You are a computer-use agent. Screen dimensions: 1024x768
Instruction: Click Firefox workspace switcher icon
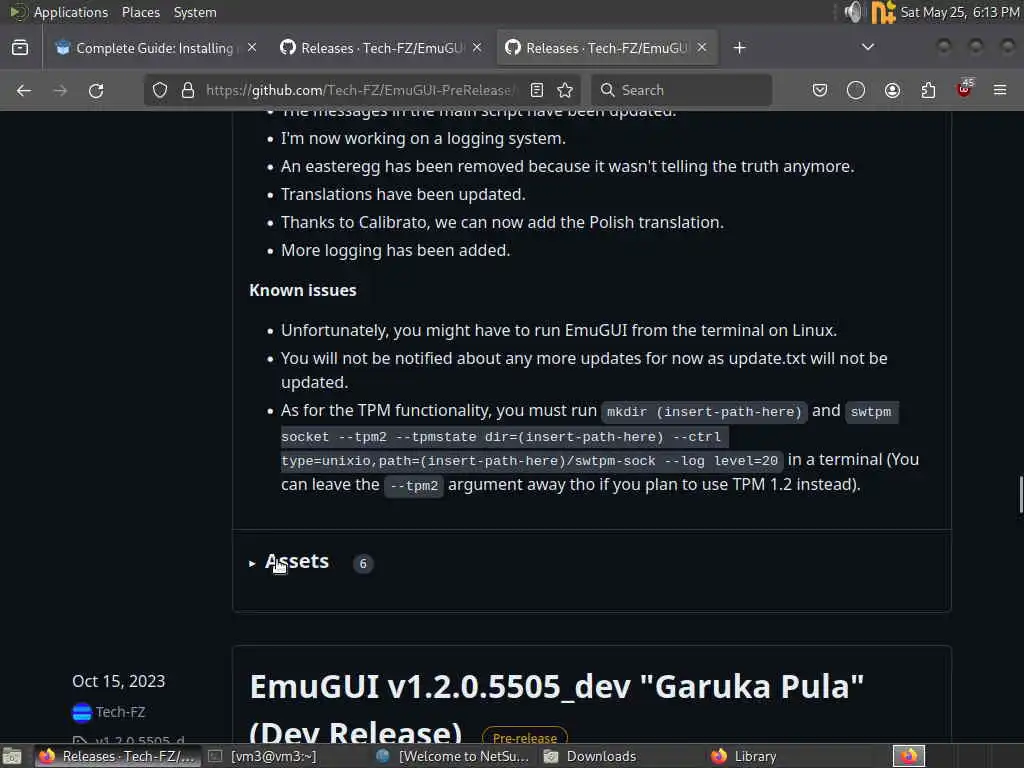pyautogui.click(x=909, y=756)
